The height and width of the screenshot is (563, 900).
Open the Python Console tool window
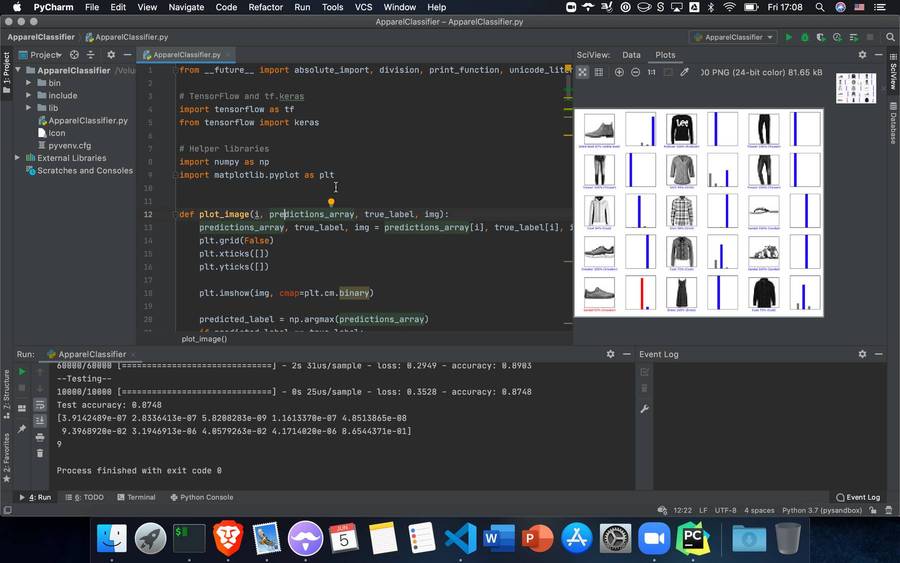click(x=204, y=497)
